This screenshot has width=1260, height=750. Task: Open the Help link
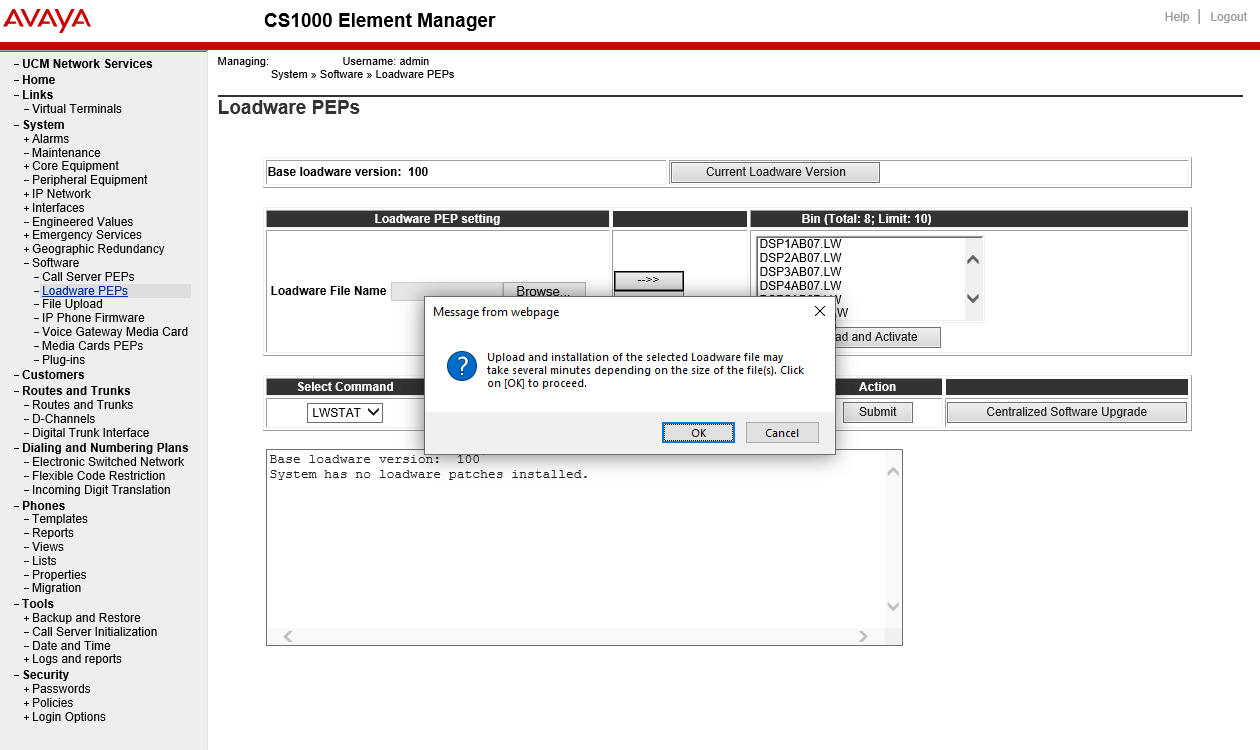coord(1177,17)
